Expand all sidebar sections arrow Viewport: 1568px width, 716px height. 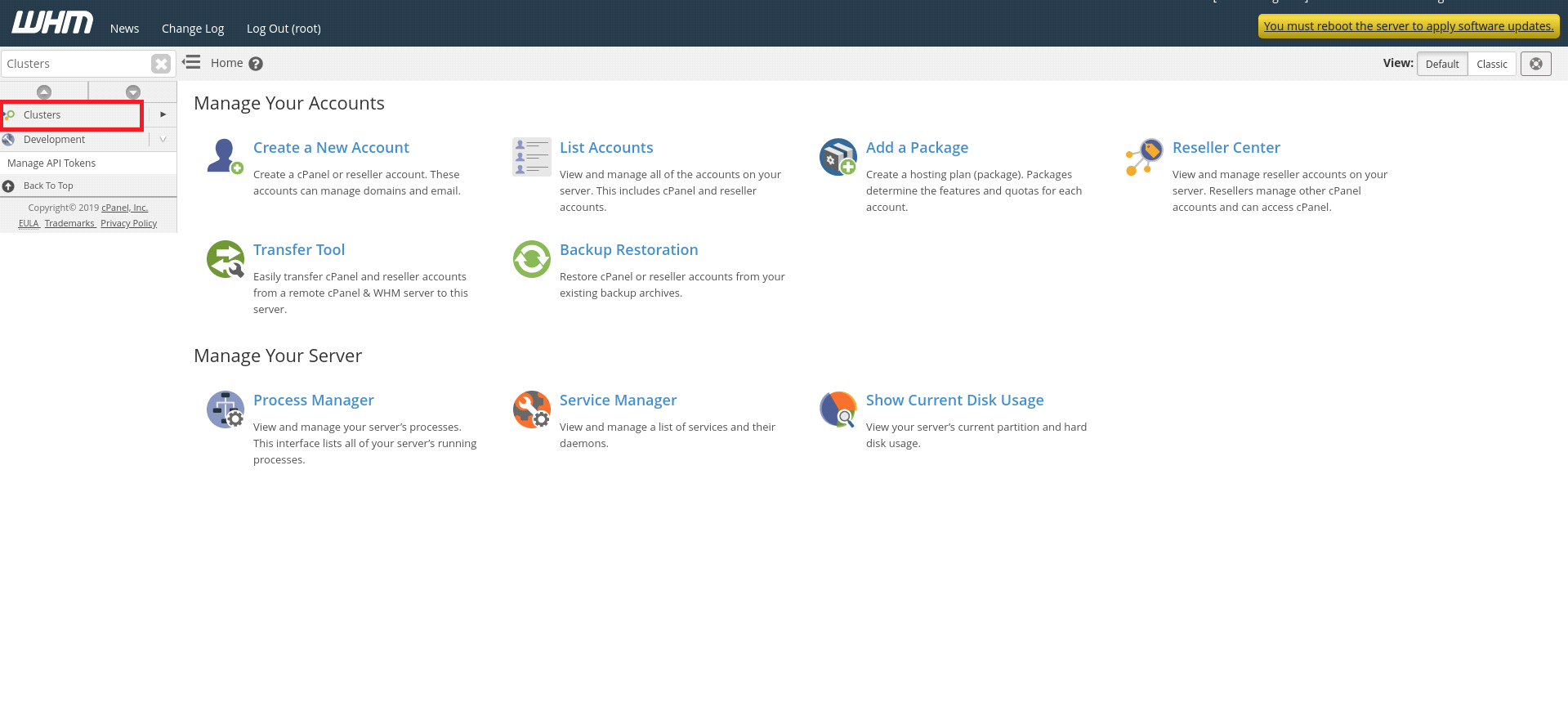133,92
